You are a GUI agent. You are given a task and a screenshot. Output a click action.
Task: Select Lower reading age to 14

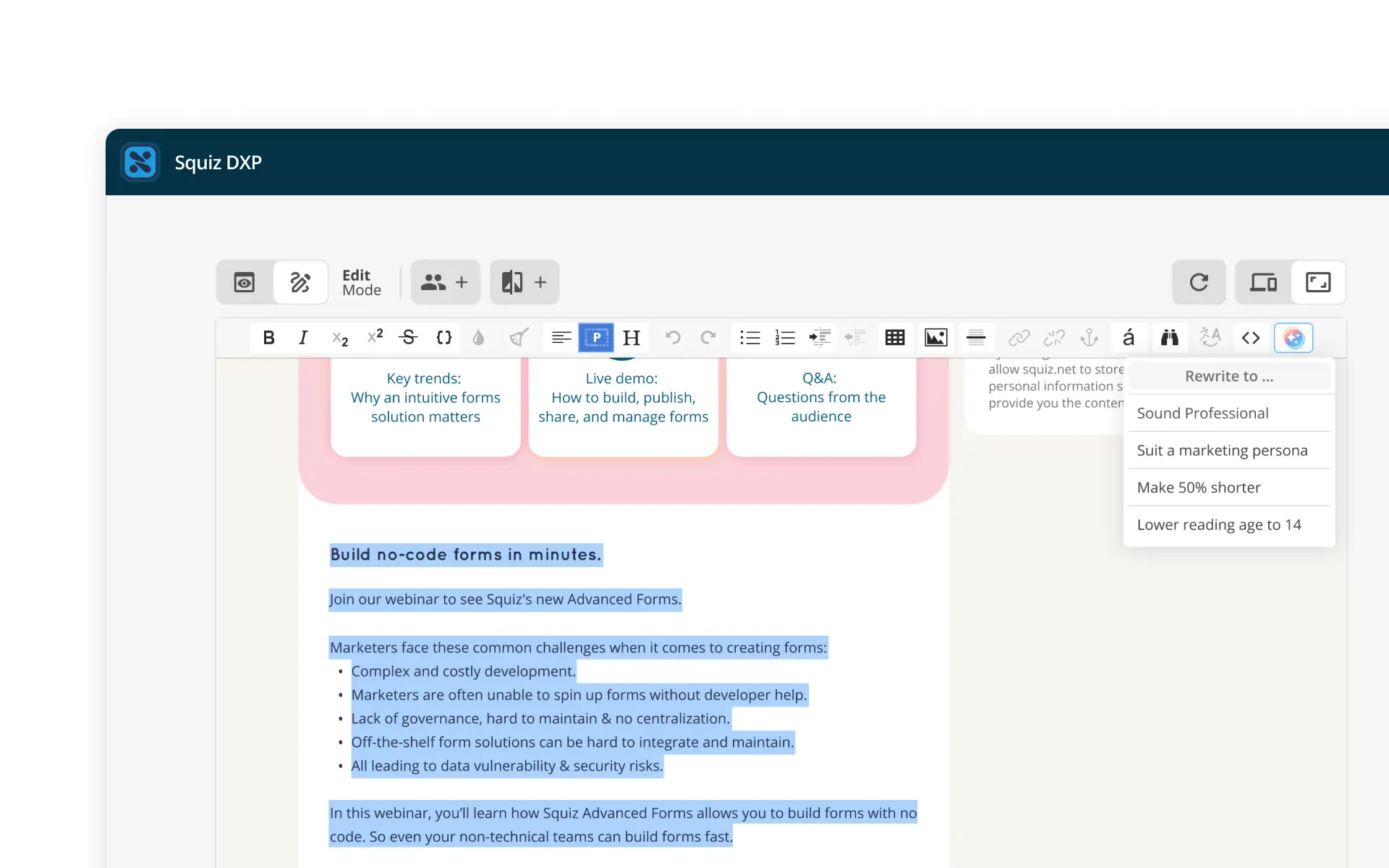pyautogui.click(x=1229, y=524)
